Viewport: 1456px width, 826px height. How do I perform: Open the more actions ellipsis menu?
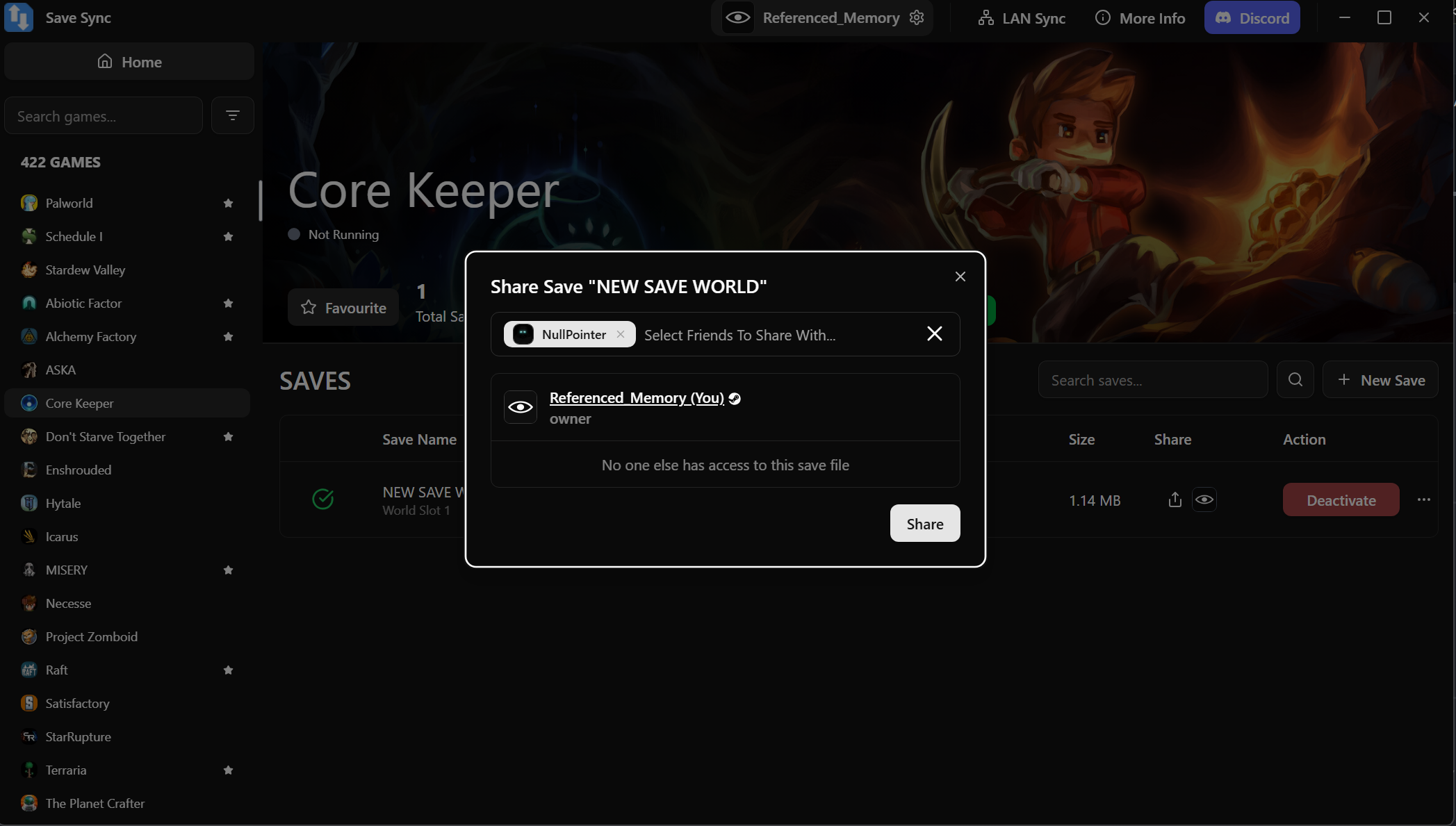1424,499
